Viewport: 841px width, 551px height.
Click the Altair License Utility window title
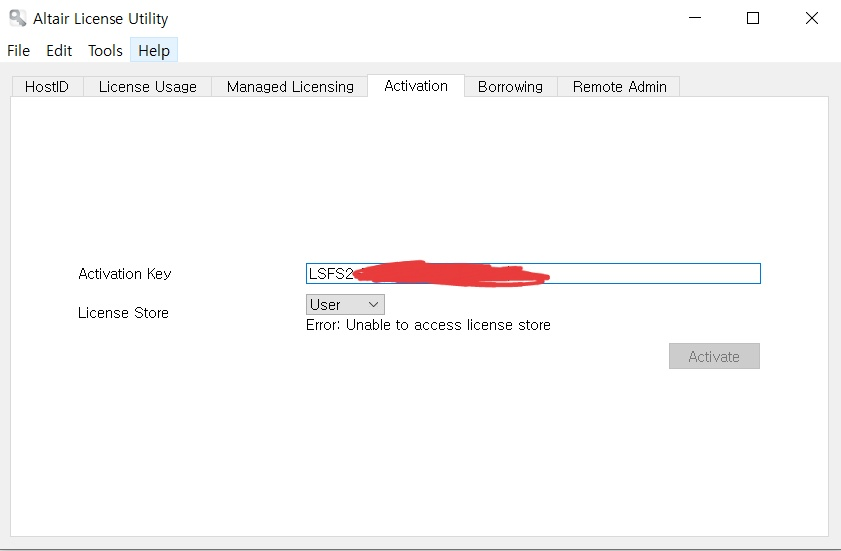[x=101, y=19]
